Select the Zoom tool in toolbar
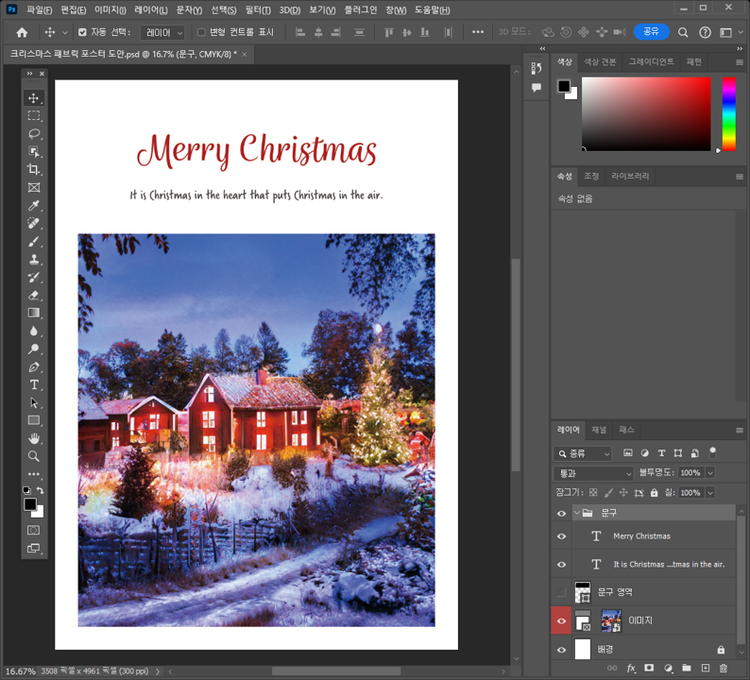Image resolution: width=750 pixels, height=680 pixels. pyautogui.click(x=34, y=456)
